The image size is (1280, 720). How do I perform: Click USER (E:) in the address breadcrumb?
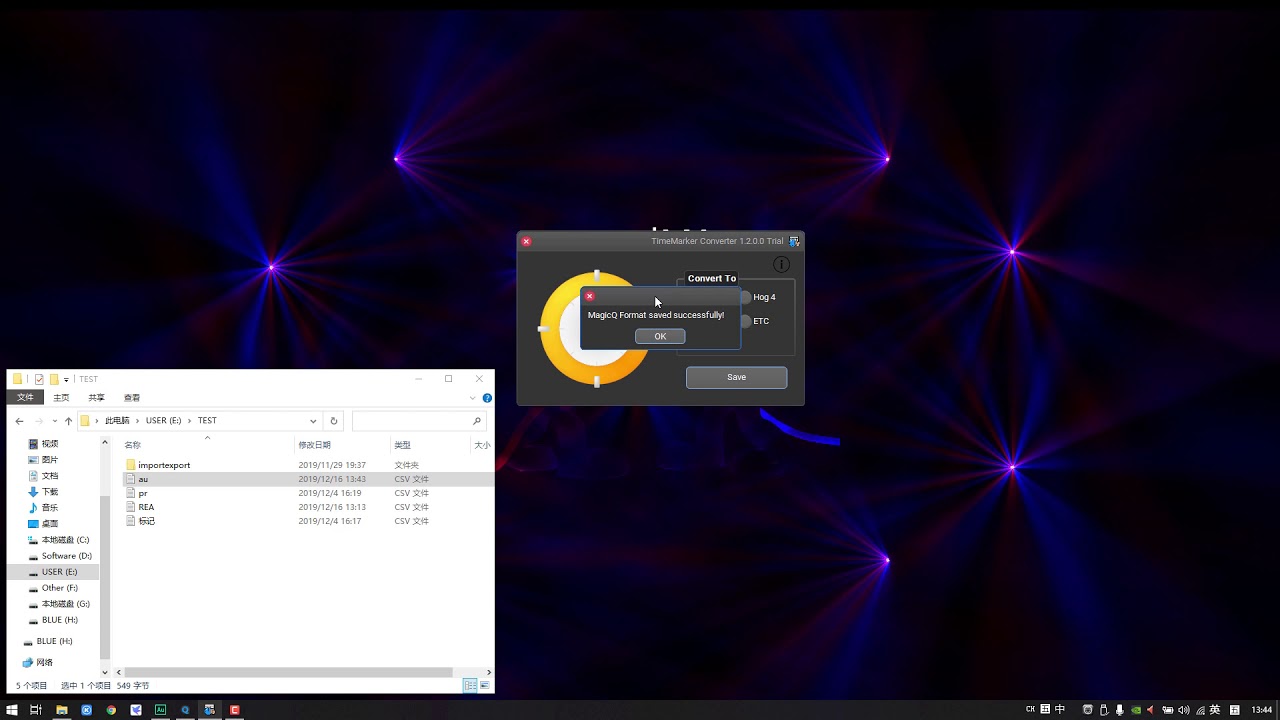pyautogui.click(x=163, y=421)
